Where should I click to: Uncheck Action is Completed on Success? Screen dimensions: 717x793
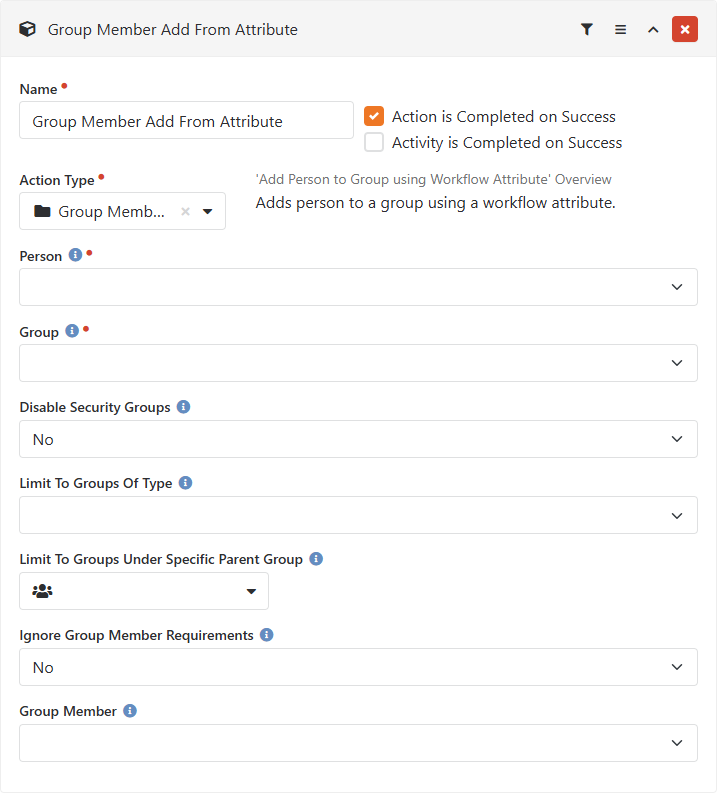tap(374, 116)
